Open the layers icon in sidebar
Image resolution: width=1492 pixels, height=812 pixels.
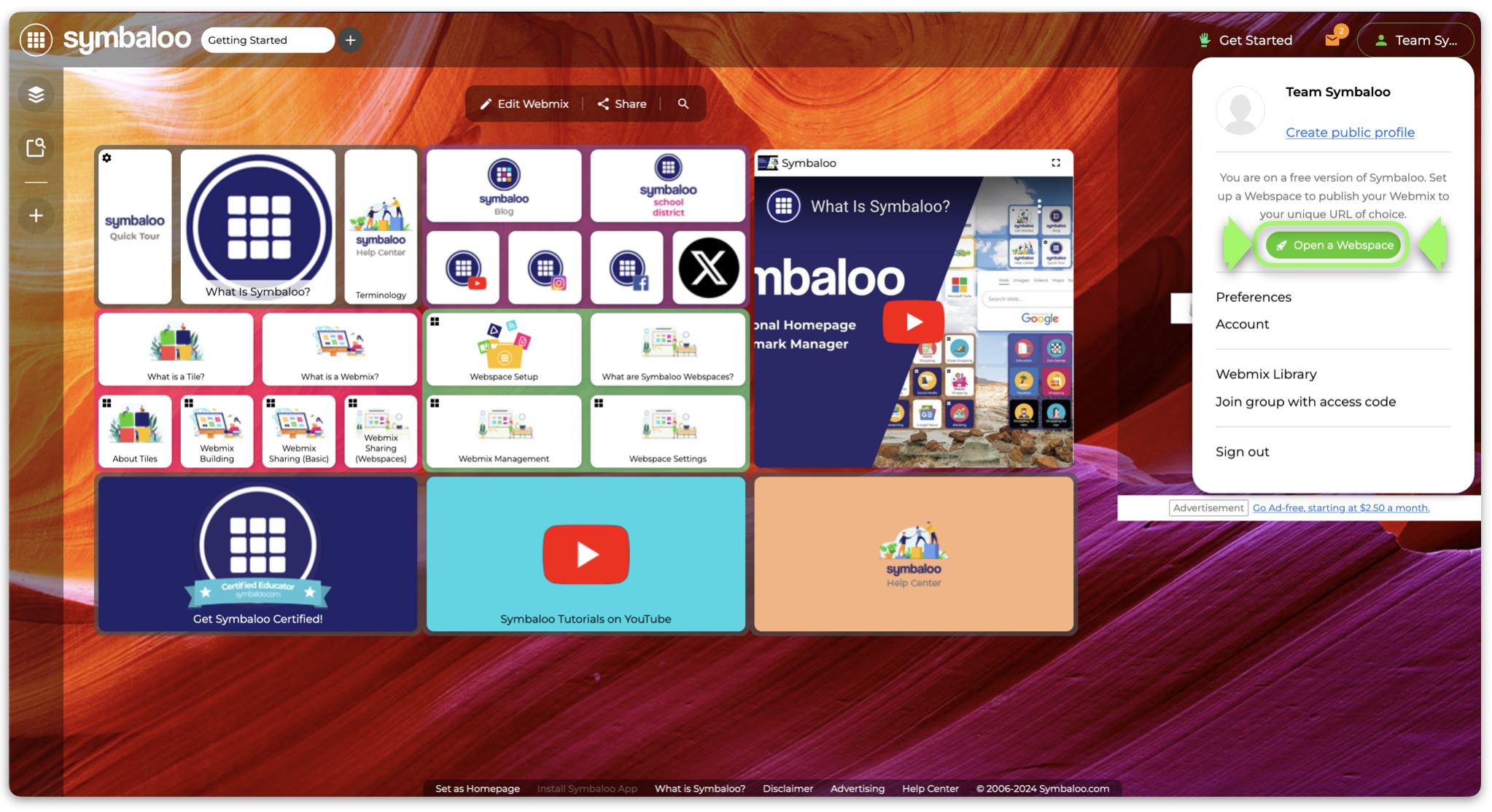click(x=36, y=95)
